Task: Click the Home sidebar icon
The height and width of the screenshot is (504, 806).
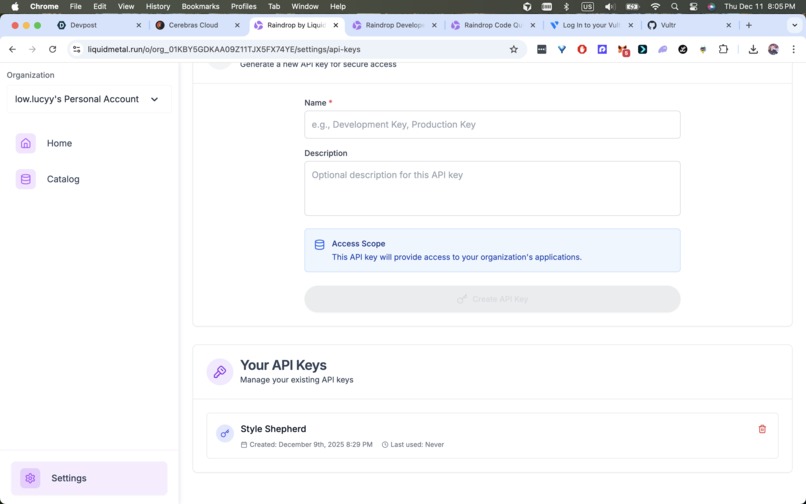Action: (x=26, y=143)
